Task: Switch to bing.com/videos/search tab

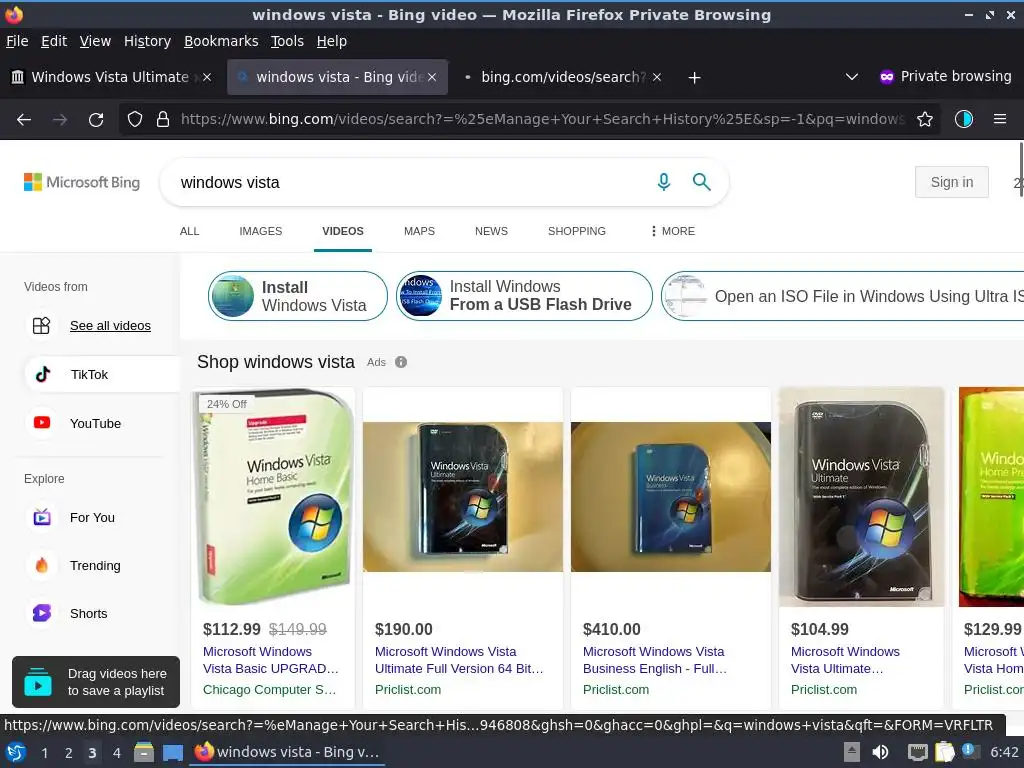Action: click(563, 77)
